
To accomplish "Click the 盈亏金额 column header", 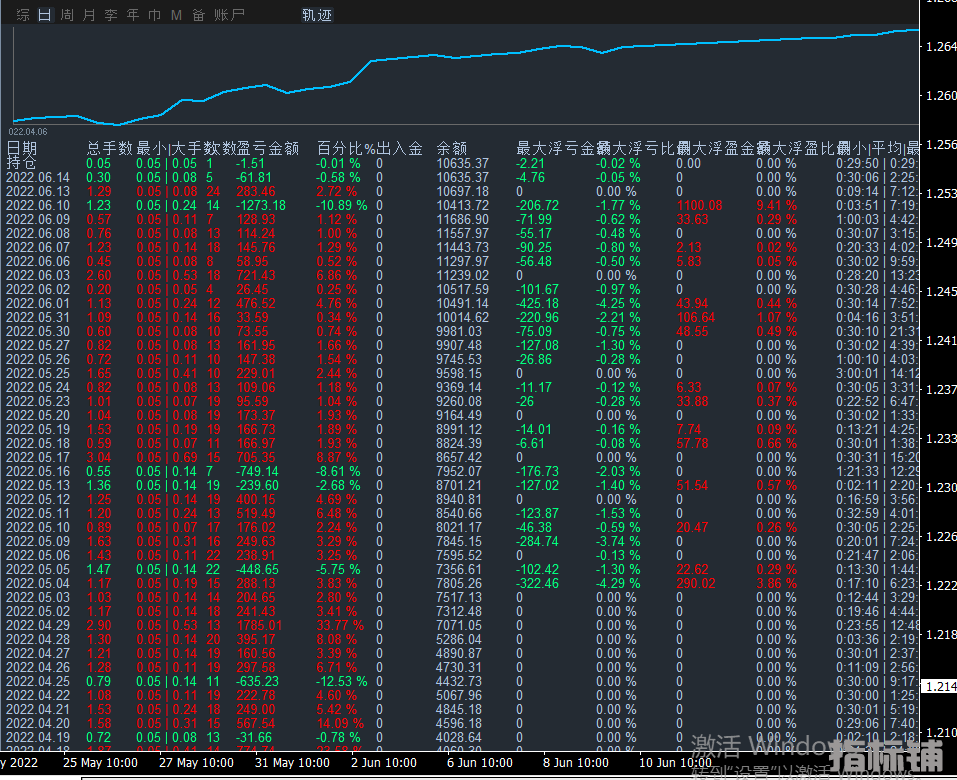I will click(x=268, y=148).
